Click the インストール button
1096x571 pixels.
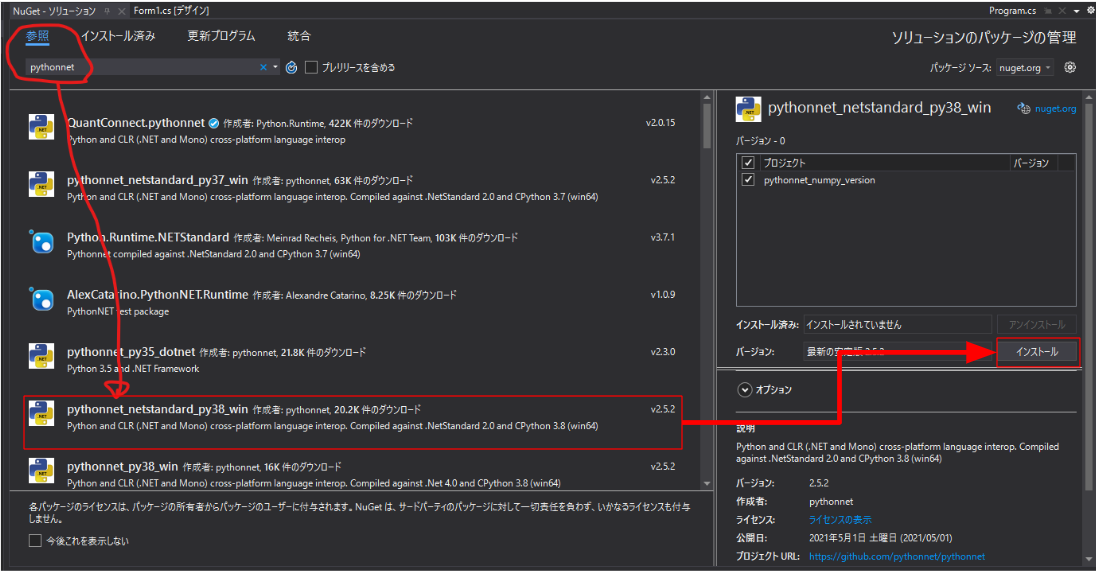click(x=1037, y=352)
